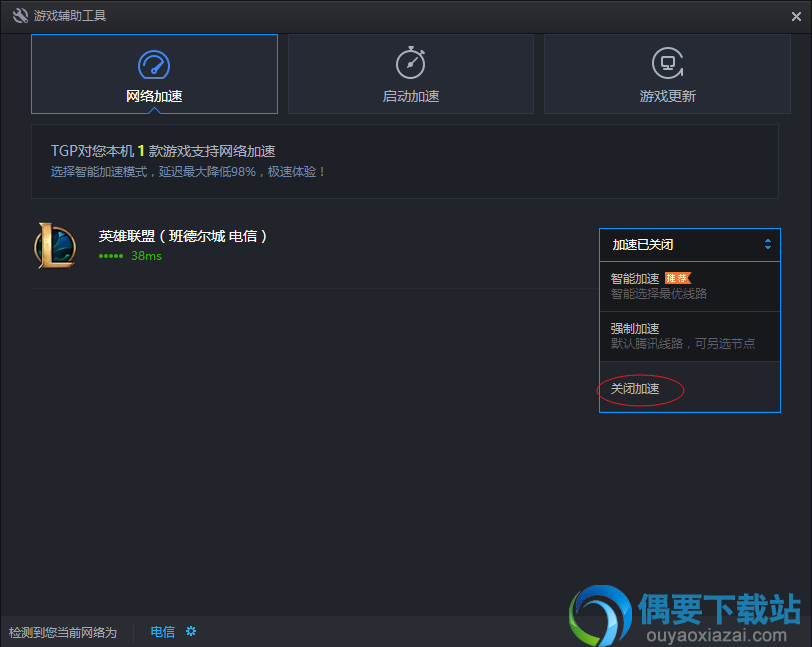The height and width of the screenshot is (647, 812).
Task: Switch to the 网络加速 tab
Action: pos(154,74)
